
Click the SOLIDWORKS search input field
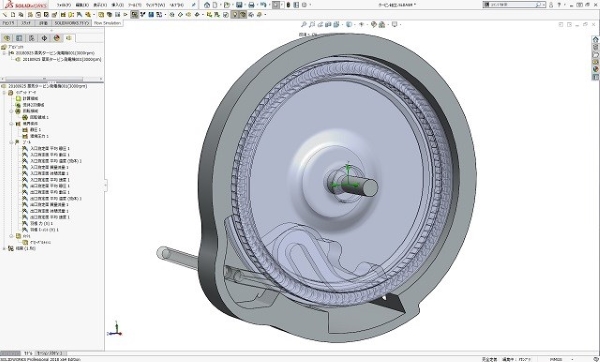[514, 5]
